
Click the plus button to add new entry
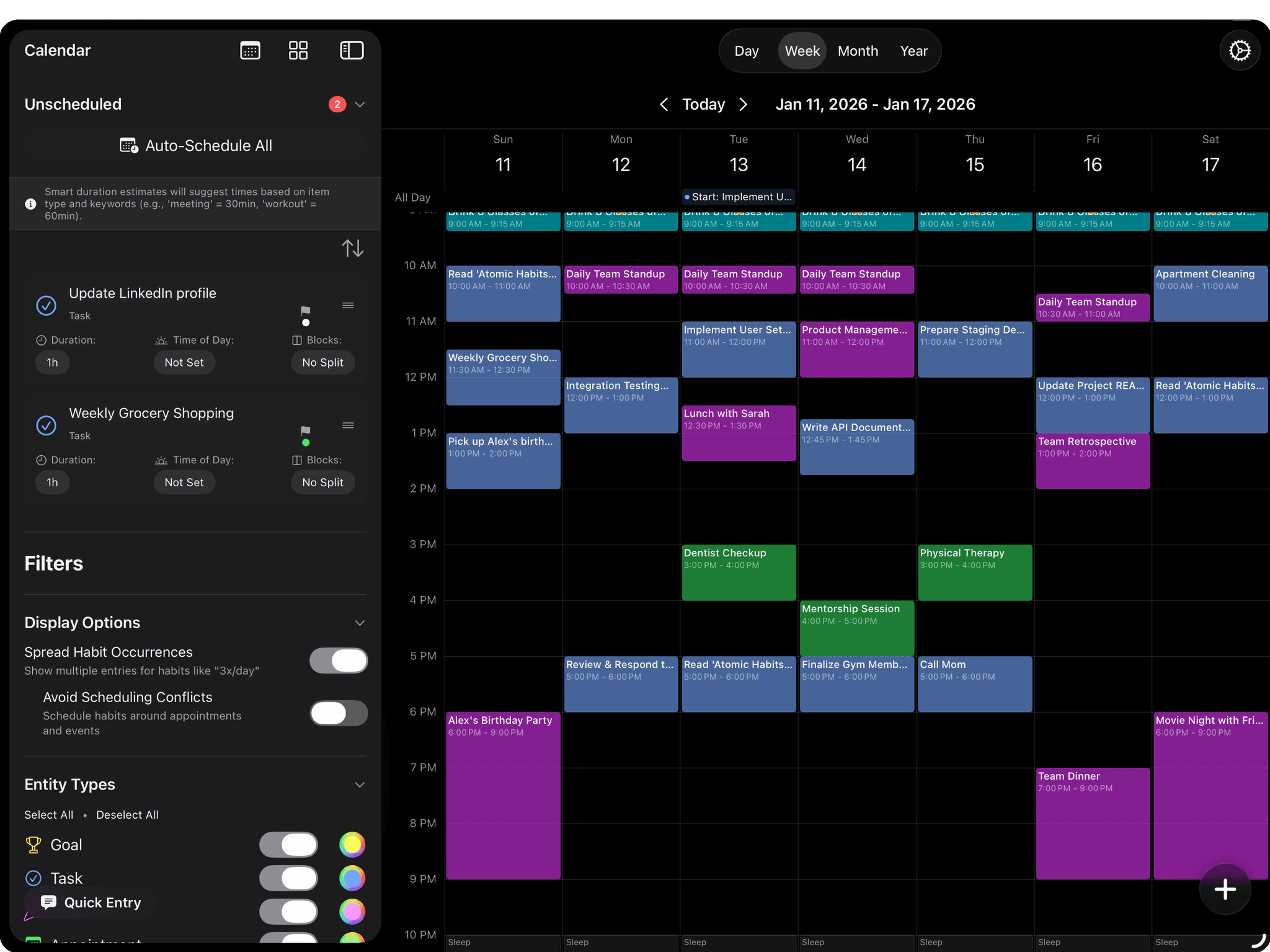(x=1224, y=889)
